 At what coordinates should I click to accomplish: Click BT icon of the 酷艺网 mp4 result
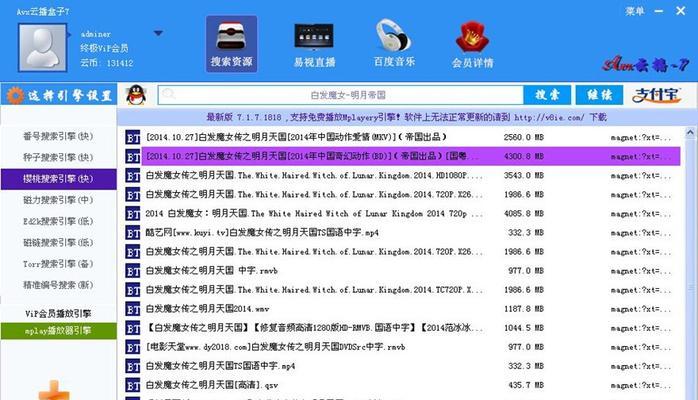(133, 233)
